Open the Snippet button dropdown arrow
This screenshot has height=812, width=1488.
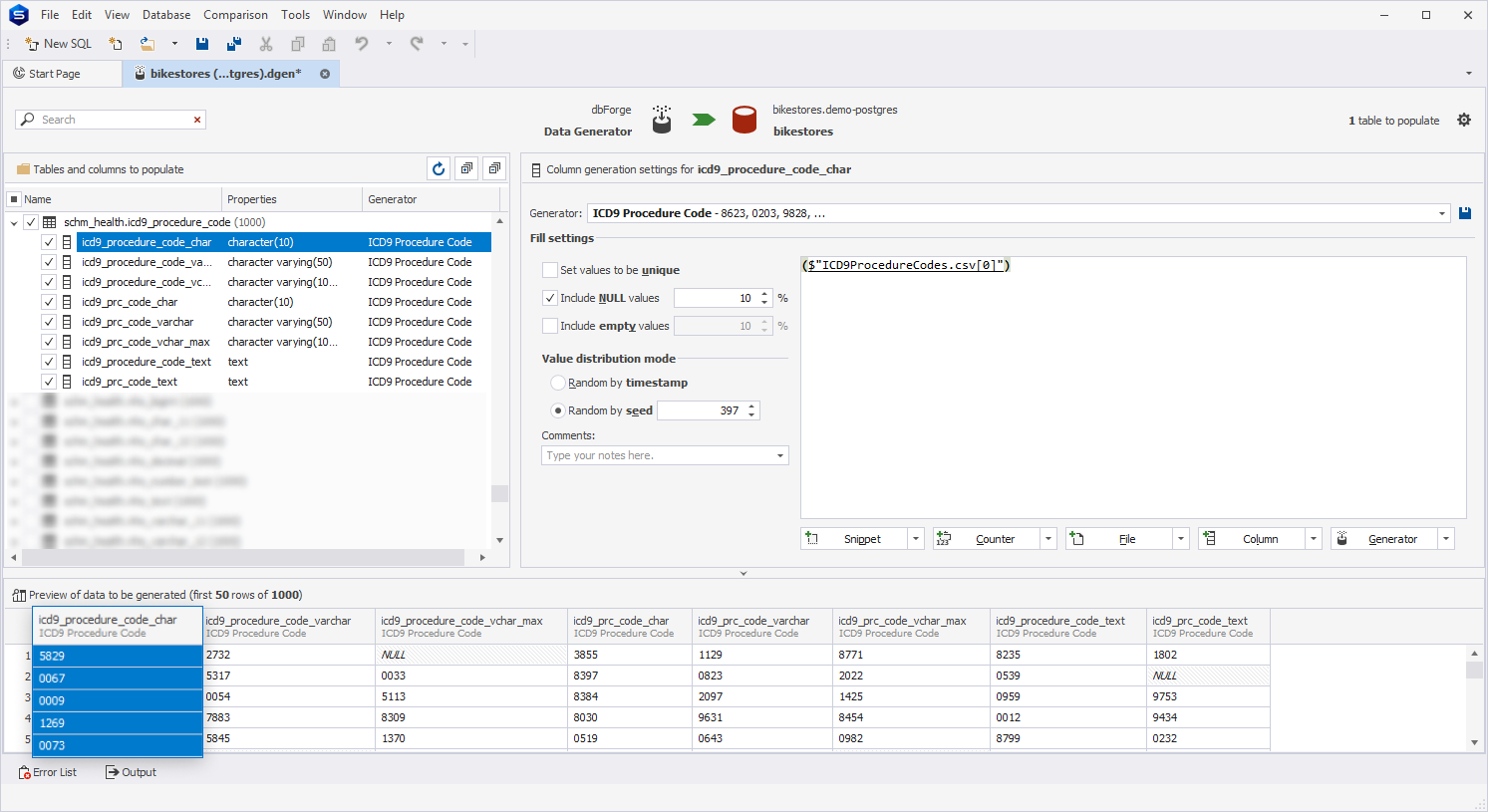[x=916, y=539]
